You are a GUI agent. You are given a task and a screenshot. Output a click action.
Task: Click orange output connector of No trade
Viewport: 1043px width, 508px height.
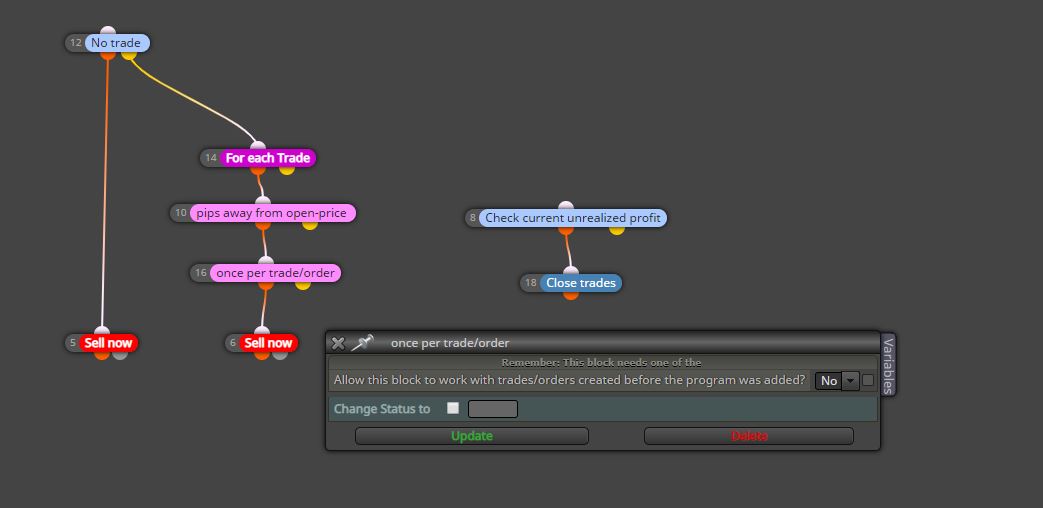click(108, 55)
